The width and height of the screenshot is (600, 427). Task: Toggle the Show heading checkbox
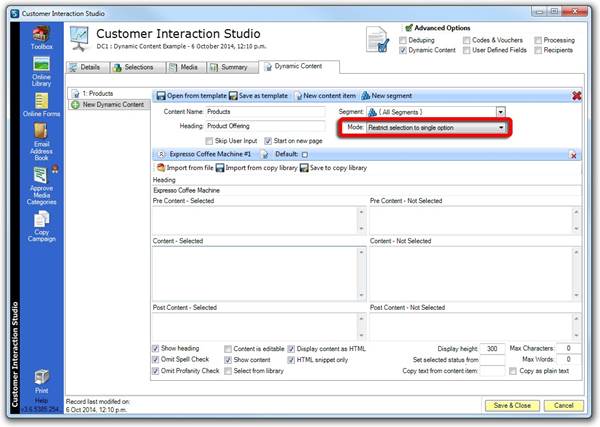155,349
